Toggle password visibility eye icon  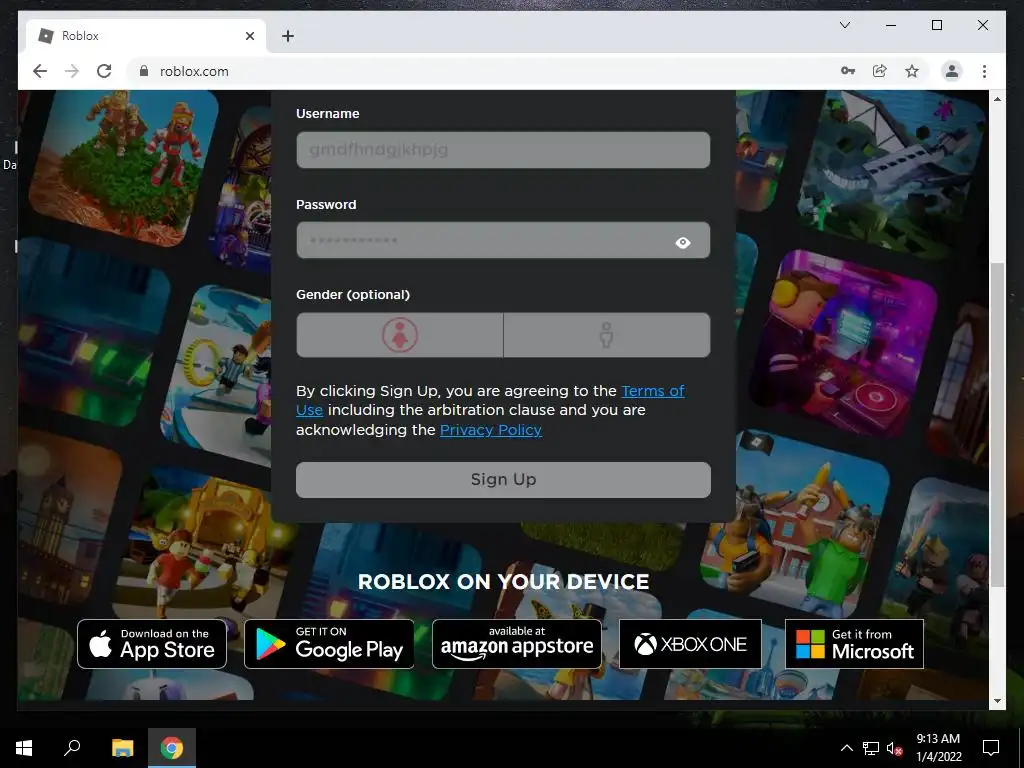682,242
